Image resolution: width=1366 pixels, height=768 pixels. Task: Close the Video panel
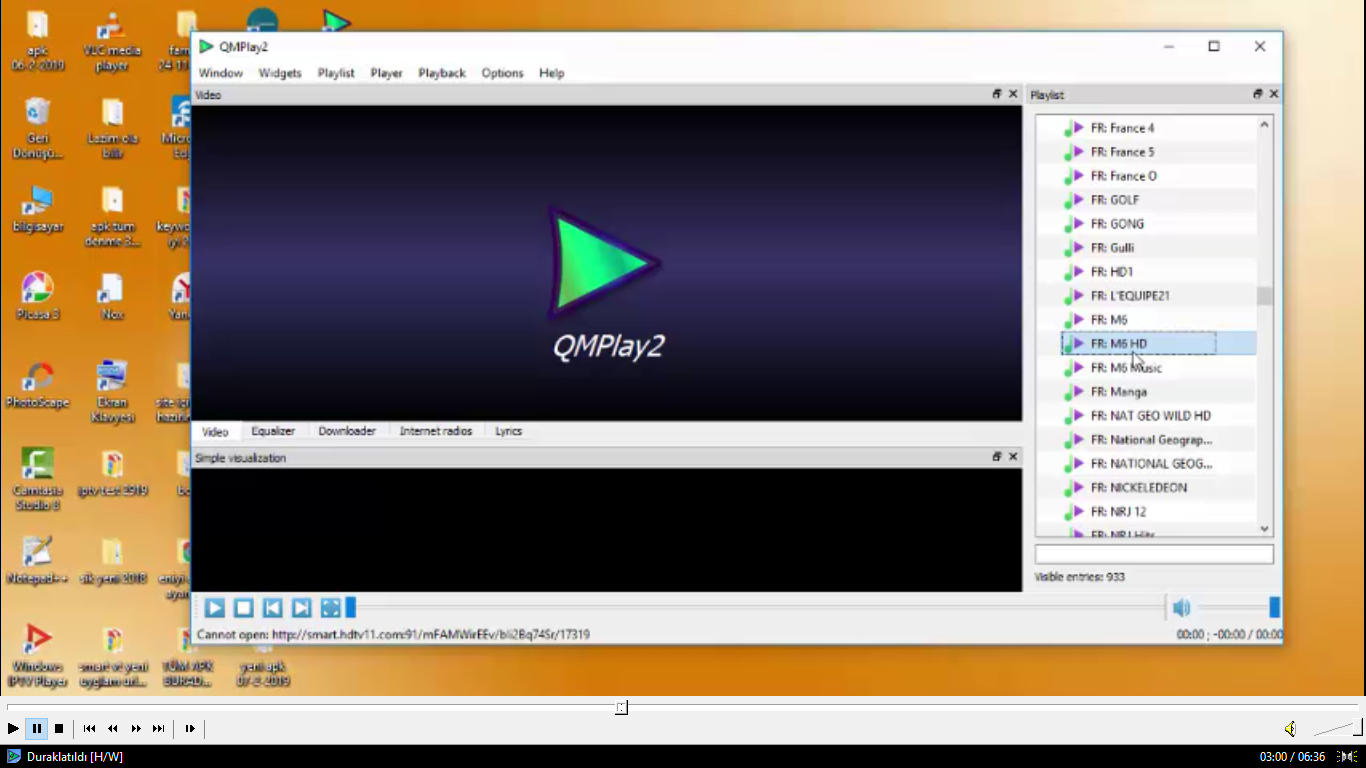click(1013, 94)
